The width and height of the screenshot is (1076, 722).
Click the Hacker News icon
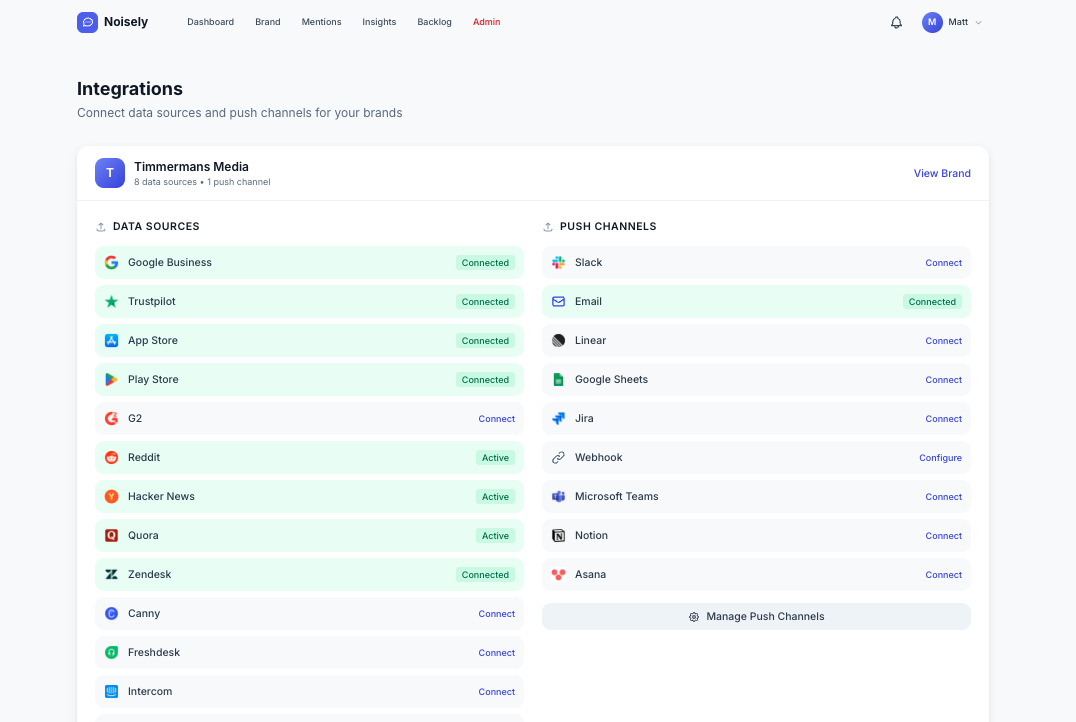point(111,497)
